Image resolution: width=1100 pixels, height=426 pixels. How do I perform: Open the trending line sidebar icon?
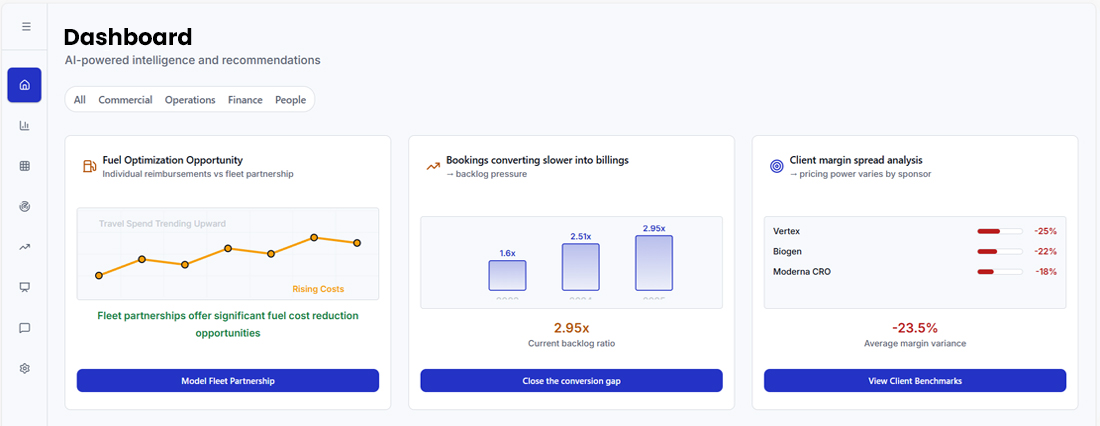(x=24, y=247)
